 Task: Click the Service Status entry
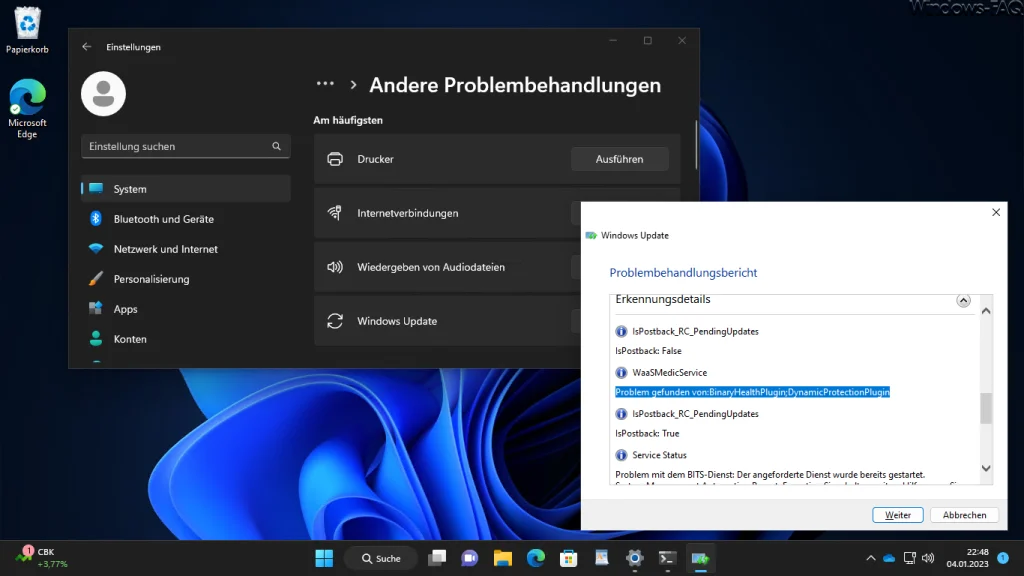coord(659,455)
